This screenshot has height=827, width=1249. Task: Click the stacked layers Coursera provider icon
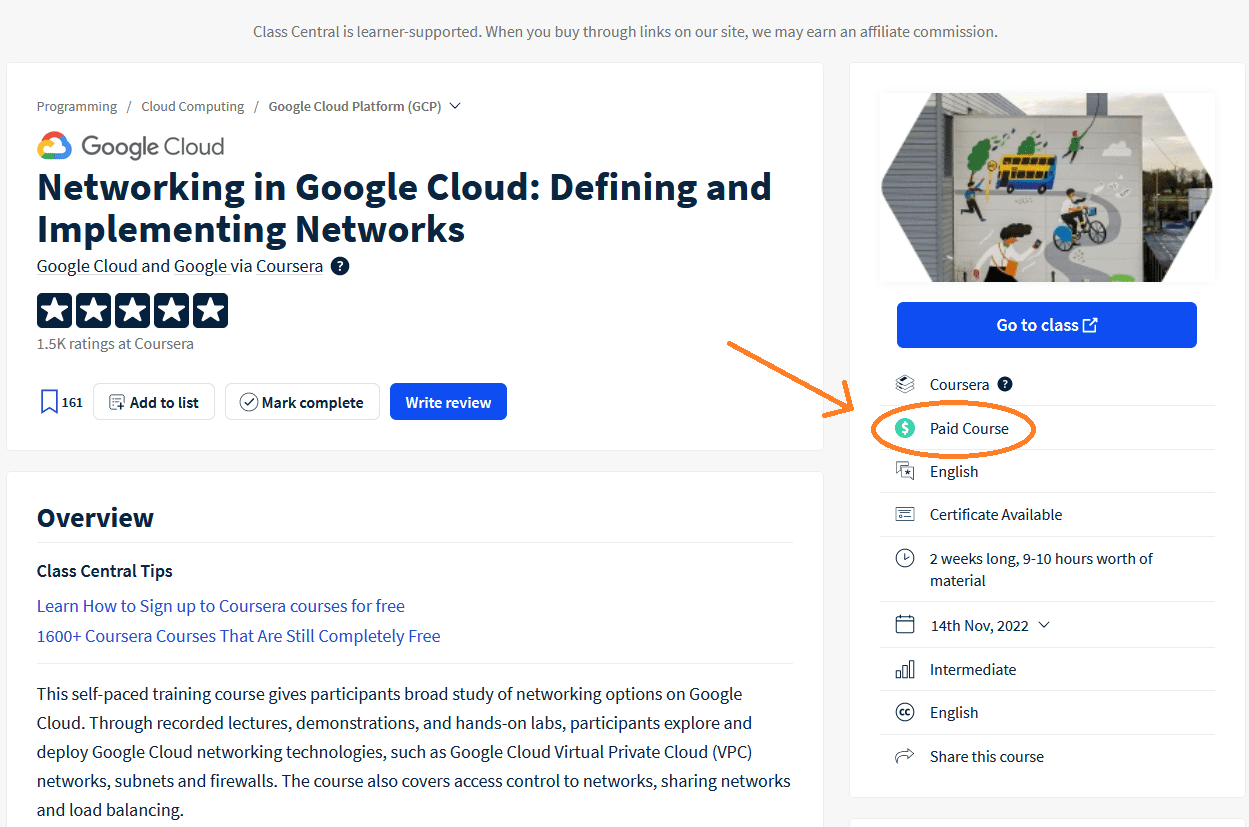tap(905, 384)
